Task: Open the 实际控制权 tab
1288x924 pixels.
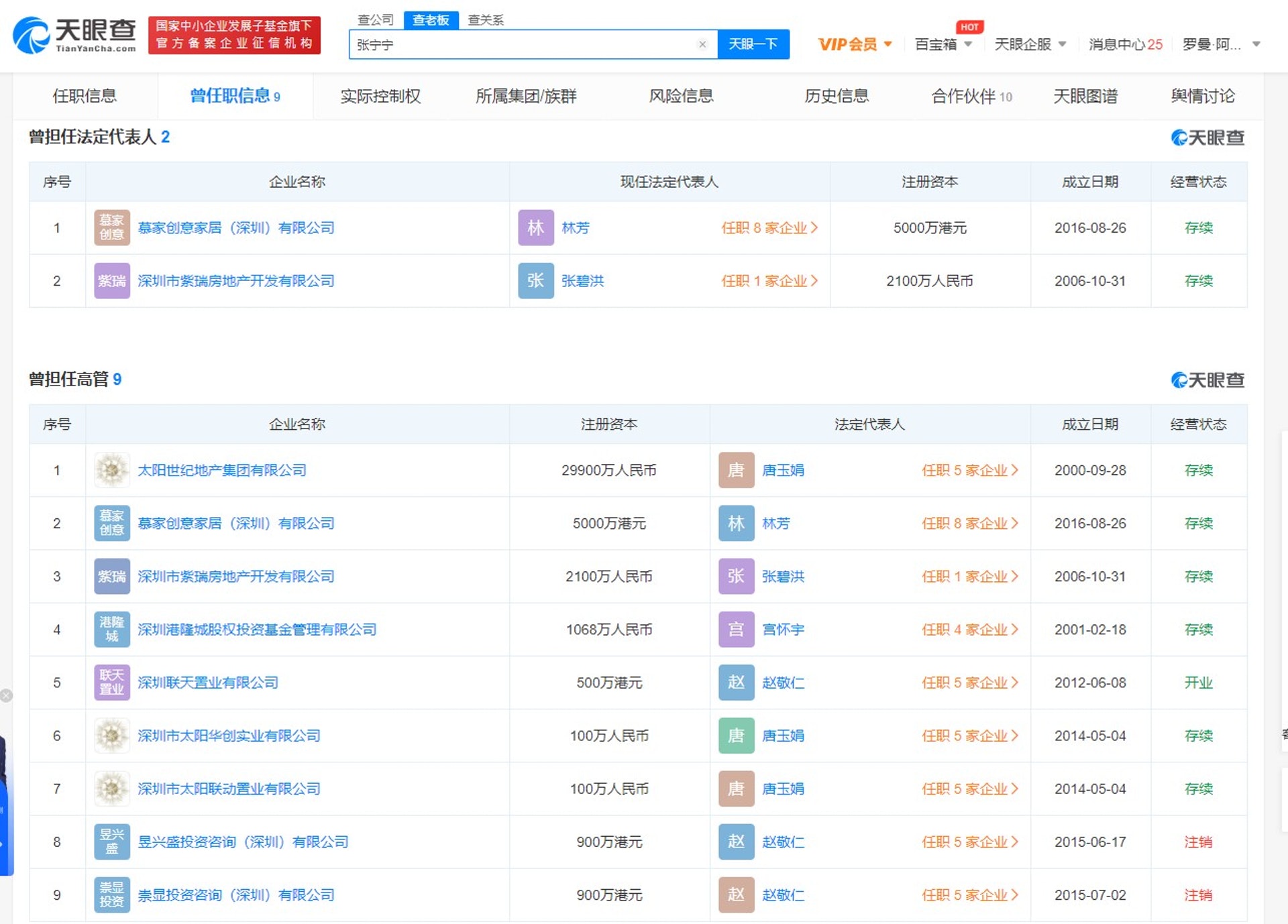Action: tap(380, 96)
